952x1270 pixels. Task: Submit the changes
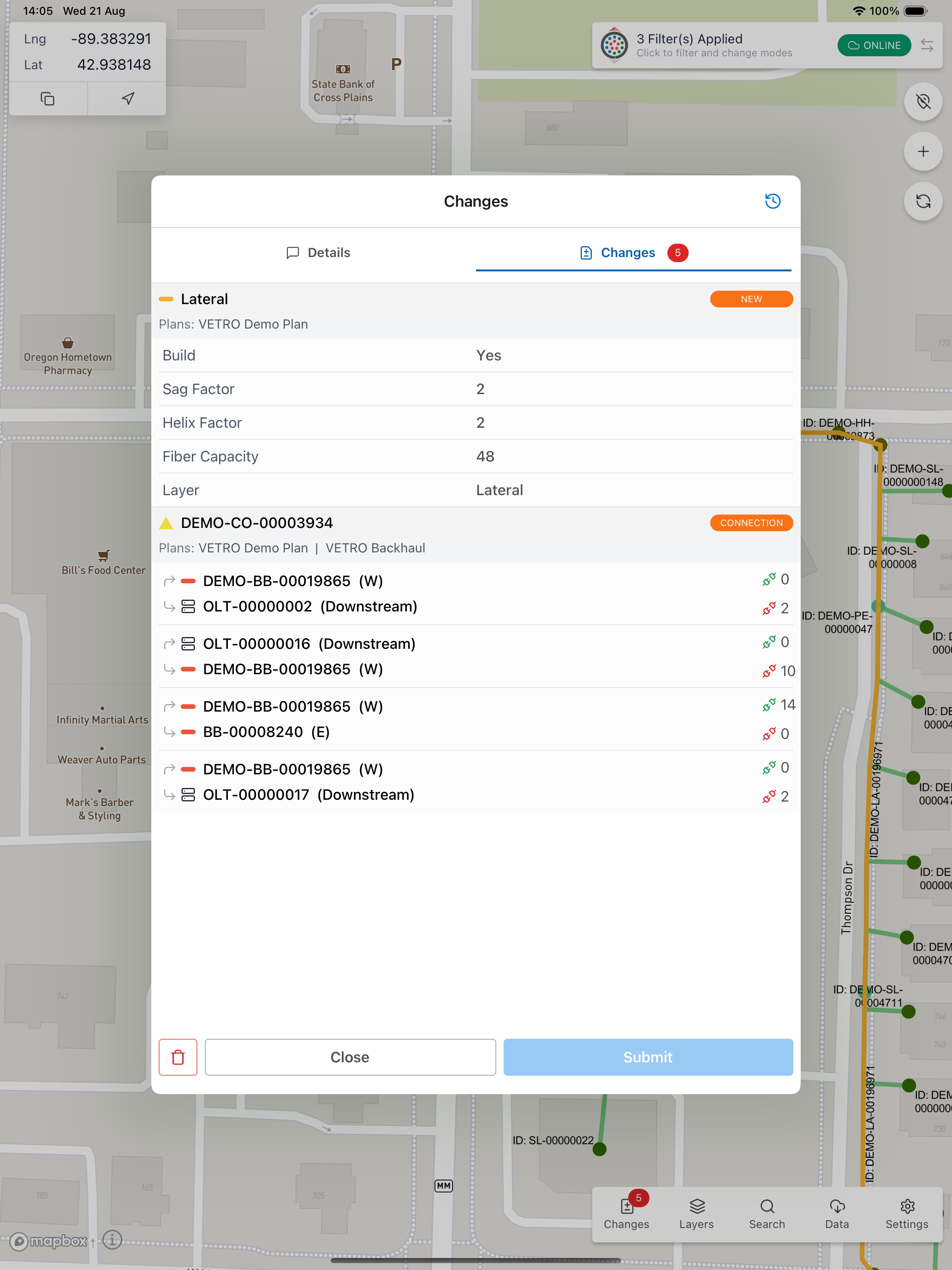click(648, 1057)
